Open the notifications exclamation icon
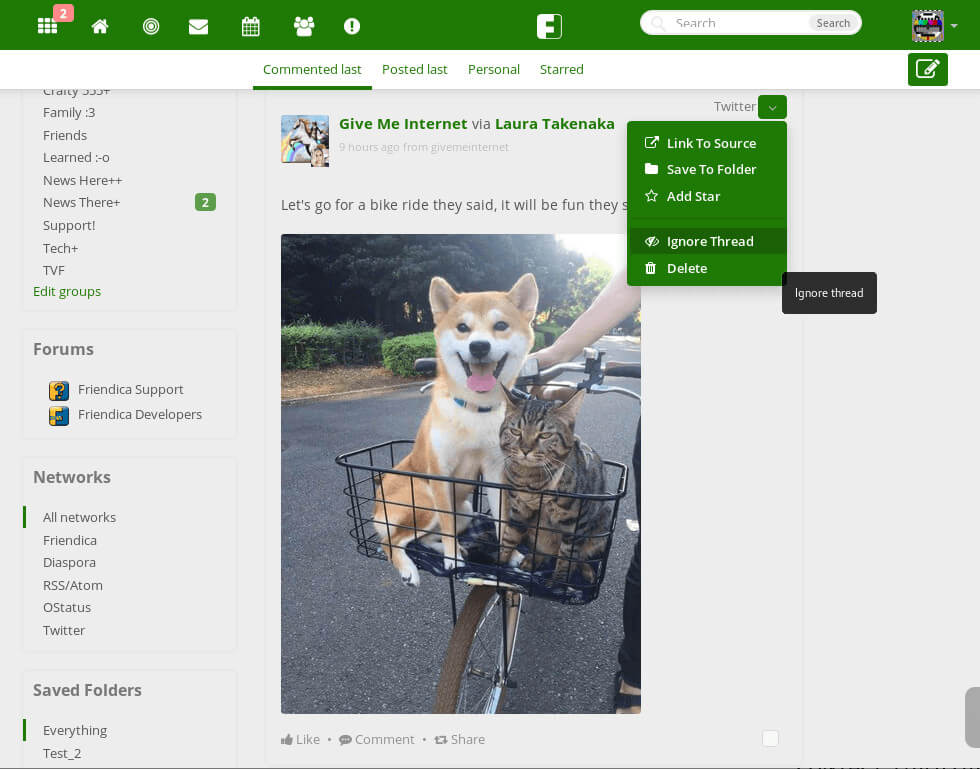980x769 pixels. click(352, 26)
